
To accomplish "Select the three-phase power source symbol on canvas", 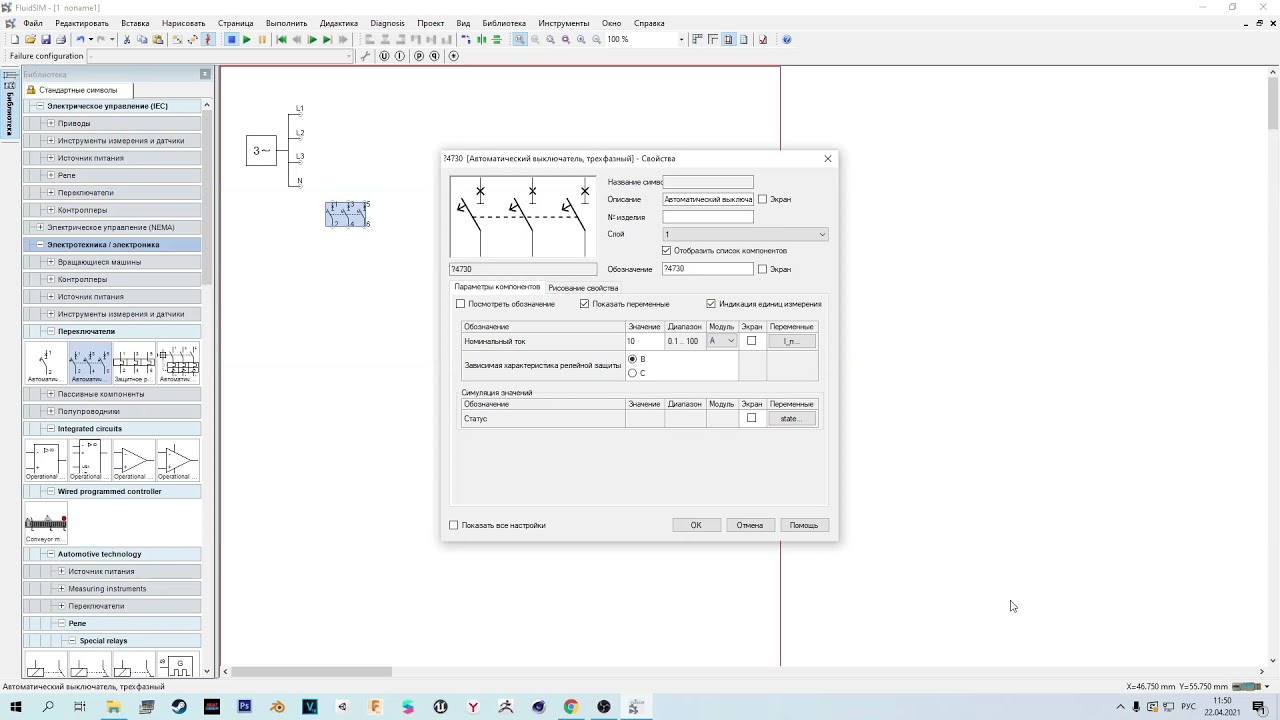I will (x=261, y=151).
